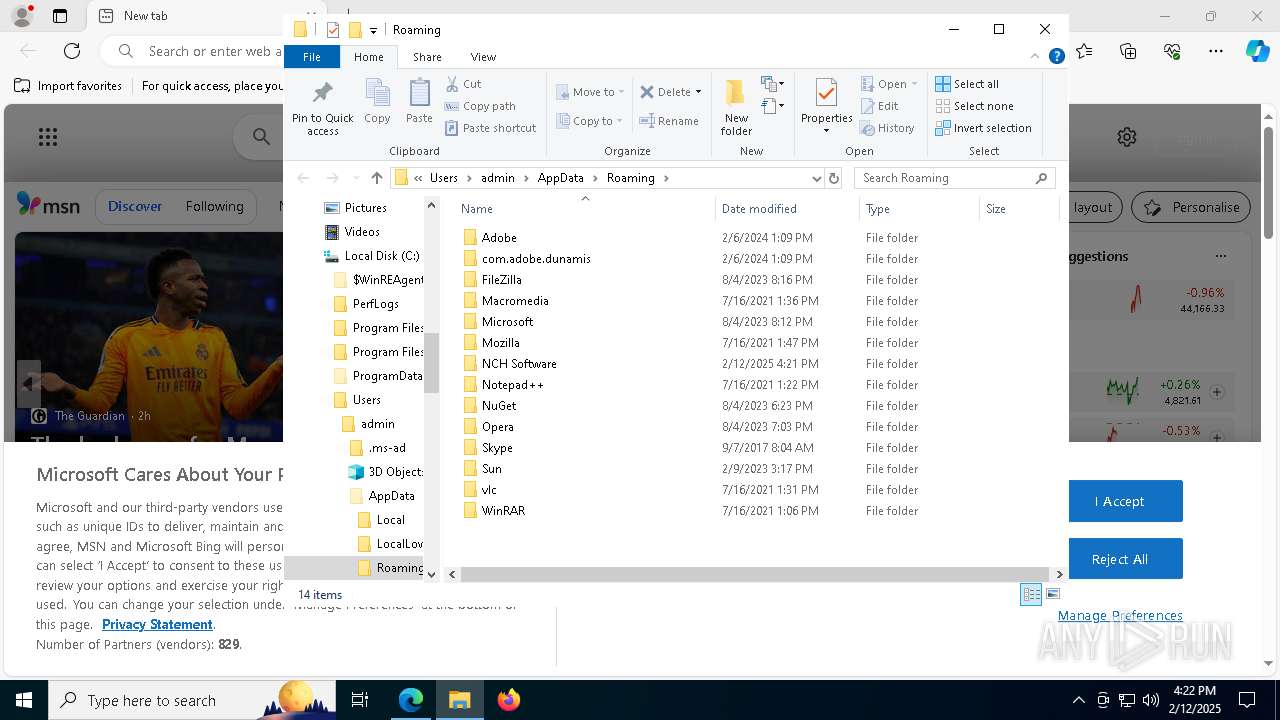The image size is (1280, 720).
Task: Refresh the Edge browser page
Action: tap(72, 51)
